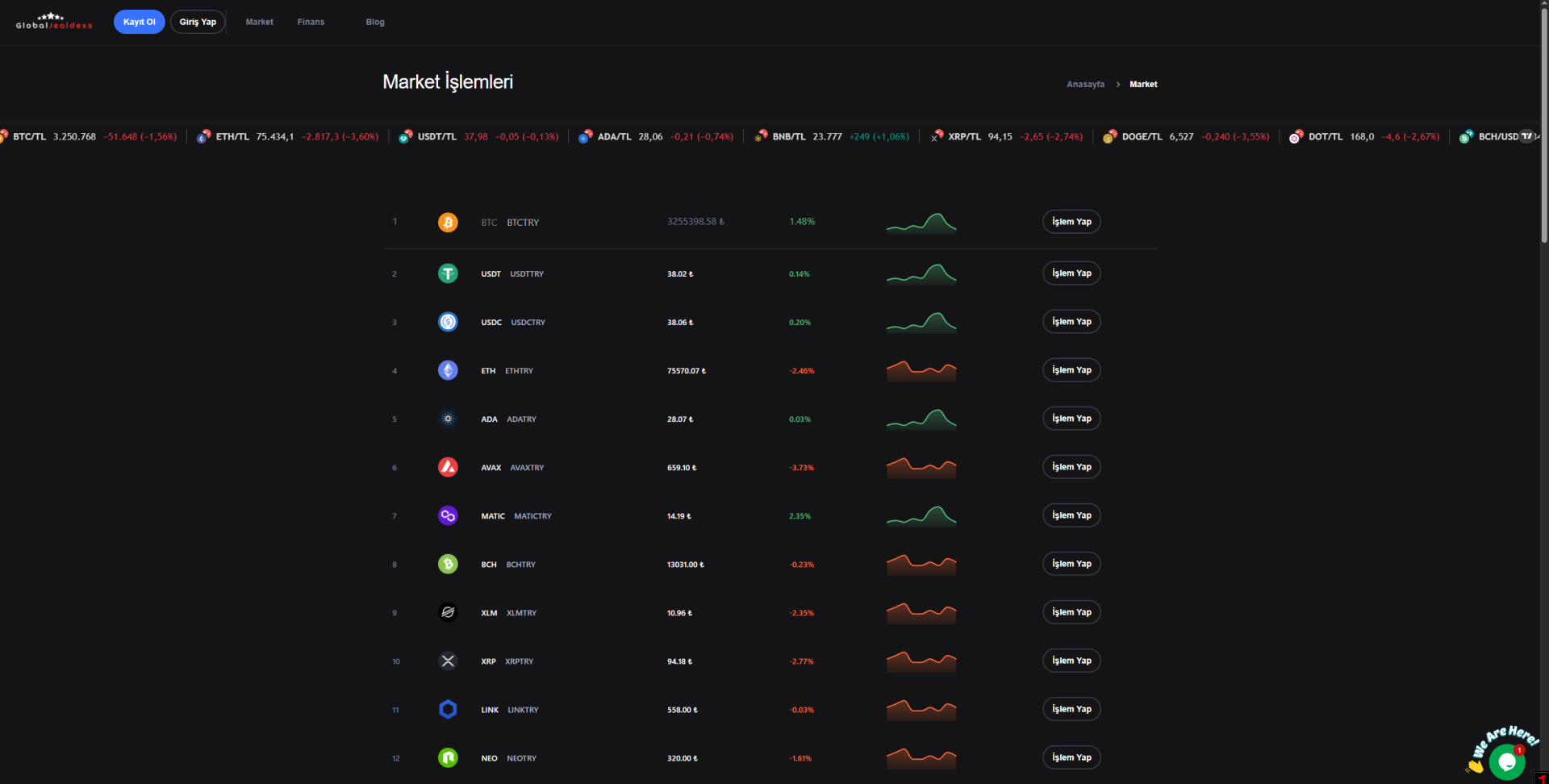
Task: Click the GlobalDealdexs logo
Action: (54, 21)
